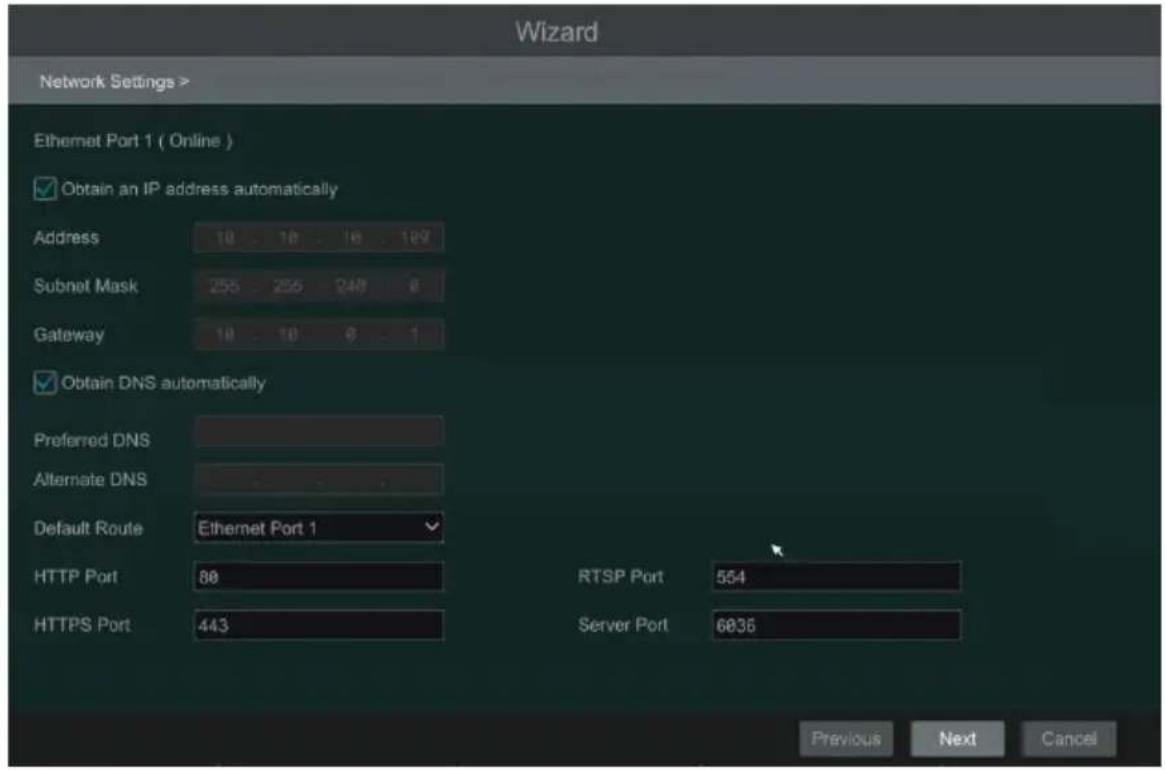Click the Default Route label
Image resolution: width=1165 pixels, height=770 pixels.
click(x=88, y=528)
